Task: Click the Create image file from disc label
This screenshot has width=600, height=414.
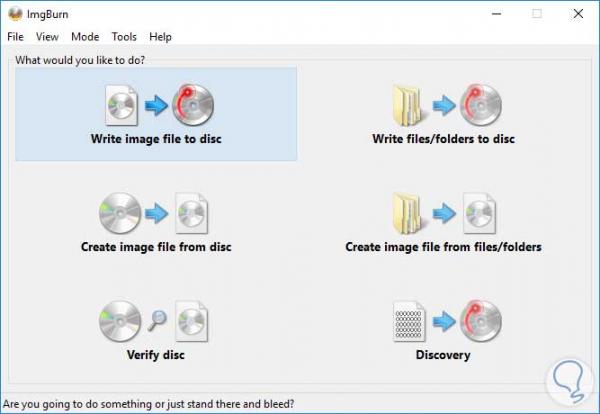Action: point(156,247)
